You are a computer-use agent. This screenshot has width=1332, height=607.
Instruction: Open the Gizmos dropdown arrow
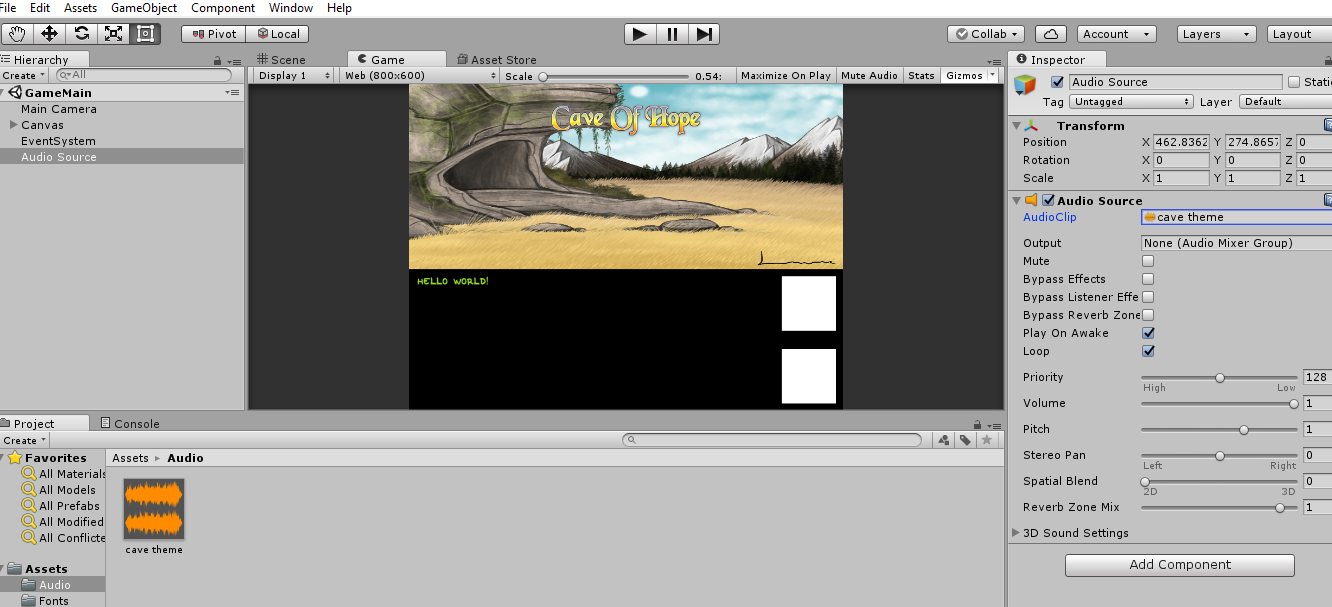(992, 75)
